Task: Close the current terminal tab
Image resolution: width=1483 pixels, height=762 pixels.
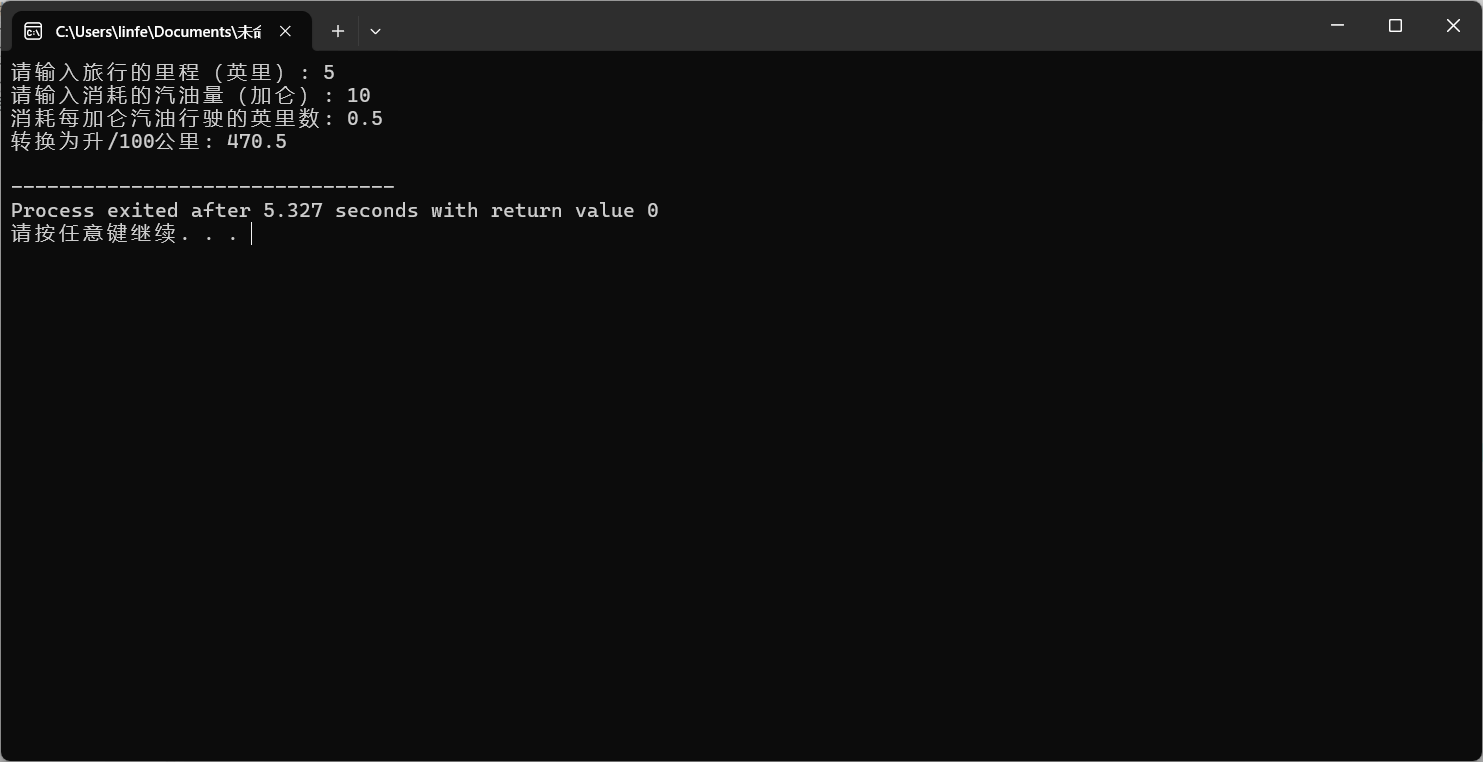Action: [x=285, y=31]
